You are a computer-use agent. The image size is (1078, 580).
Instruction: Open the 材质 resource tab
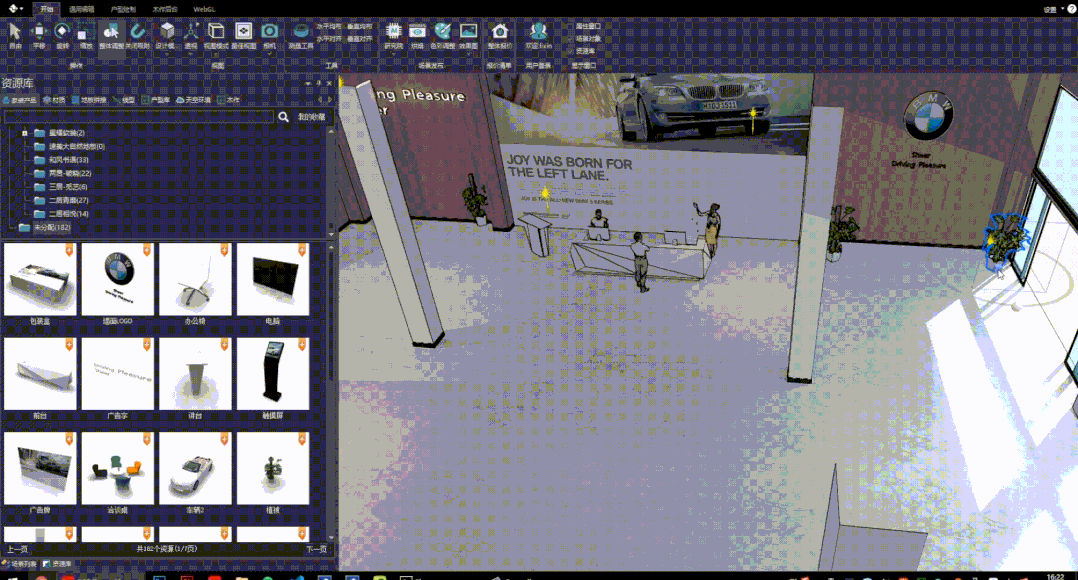(x=54, y=100)
